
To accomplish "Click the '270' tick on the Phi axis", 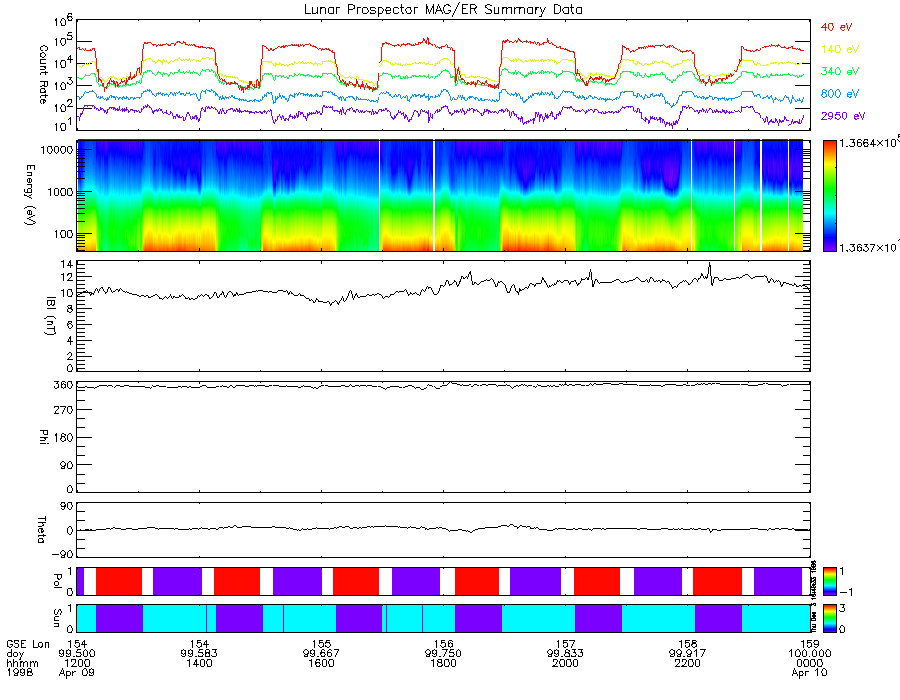I will [64, 410].
